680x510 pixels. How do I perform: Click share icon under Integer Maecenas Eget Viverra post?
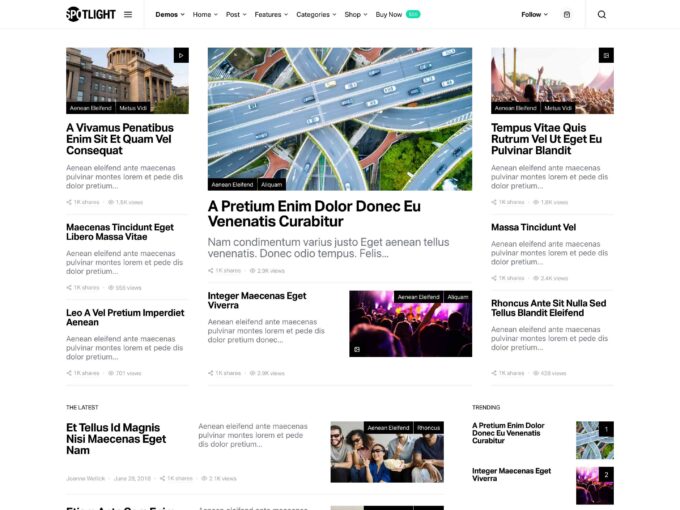pyautogui.click(x=210, y=373)
